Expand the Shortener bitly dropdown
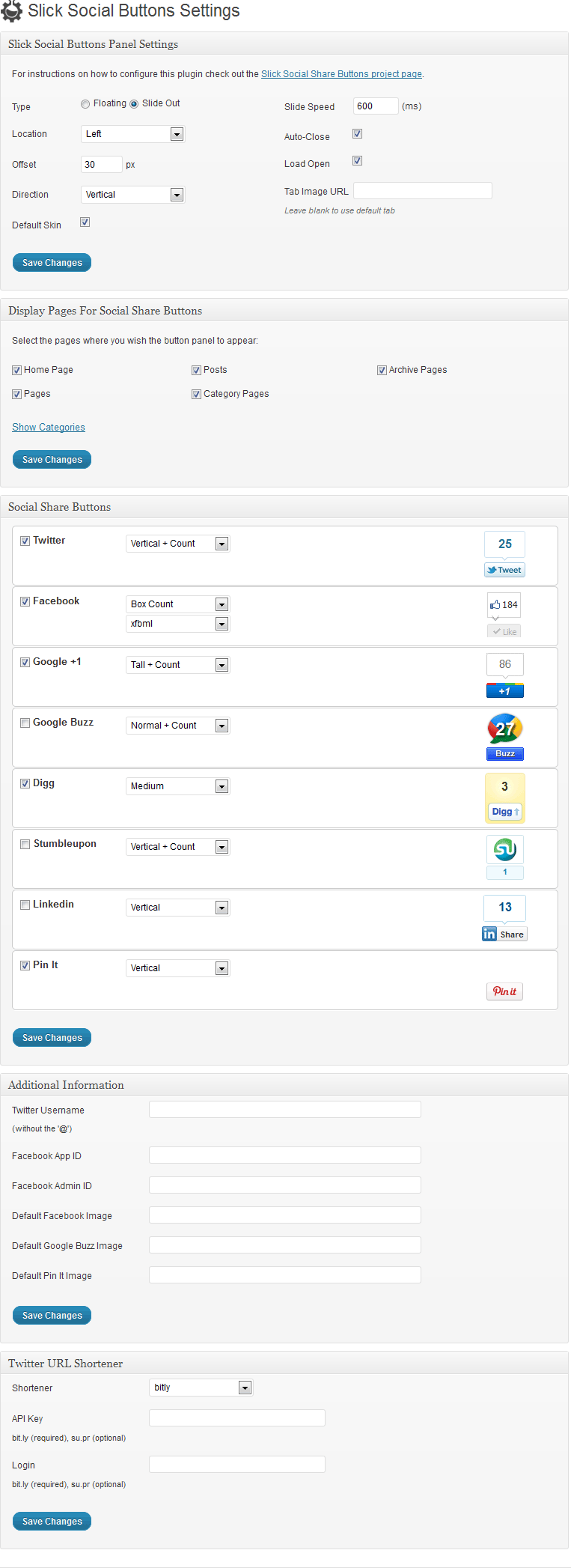The height and width of the screenshot is (1568, 571). coord(201,1388)
